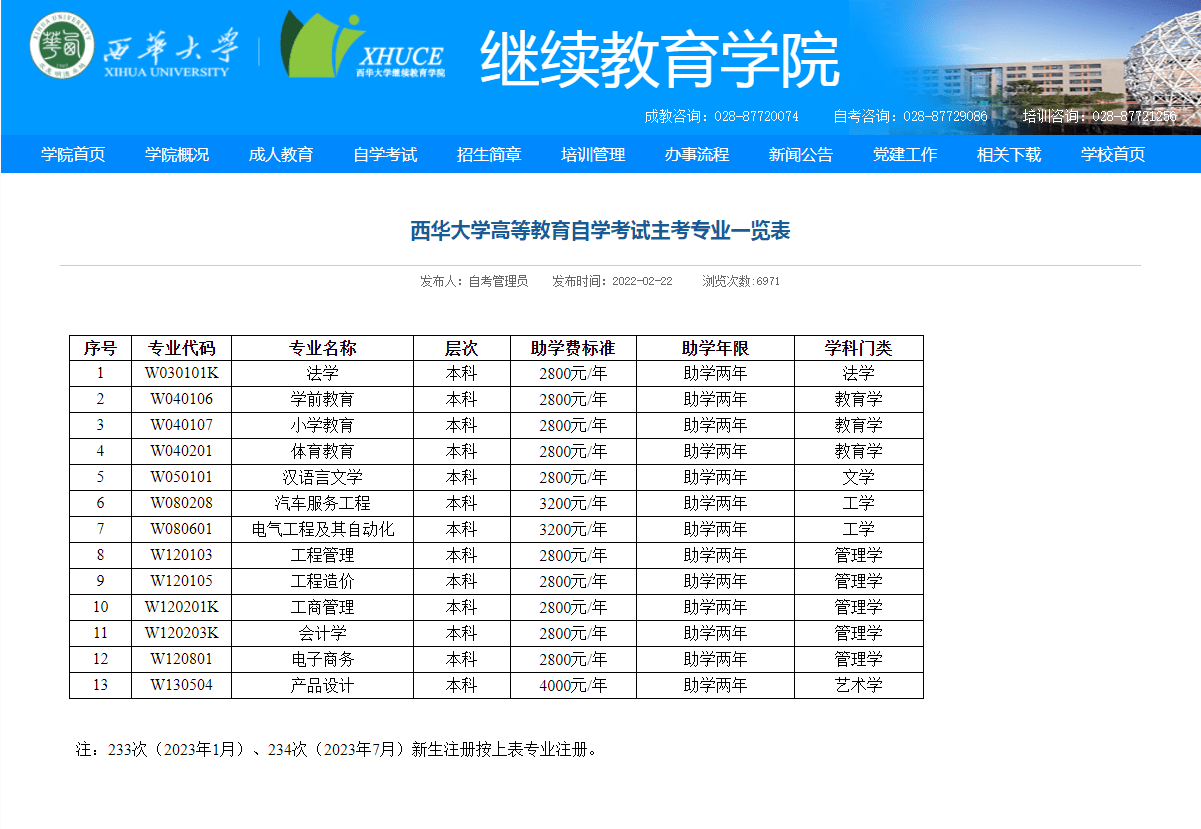Viewport: 1201px width, 829px height.
Task: Click code cell W080601
Action: click(x=182, y=529)
